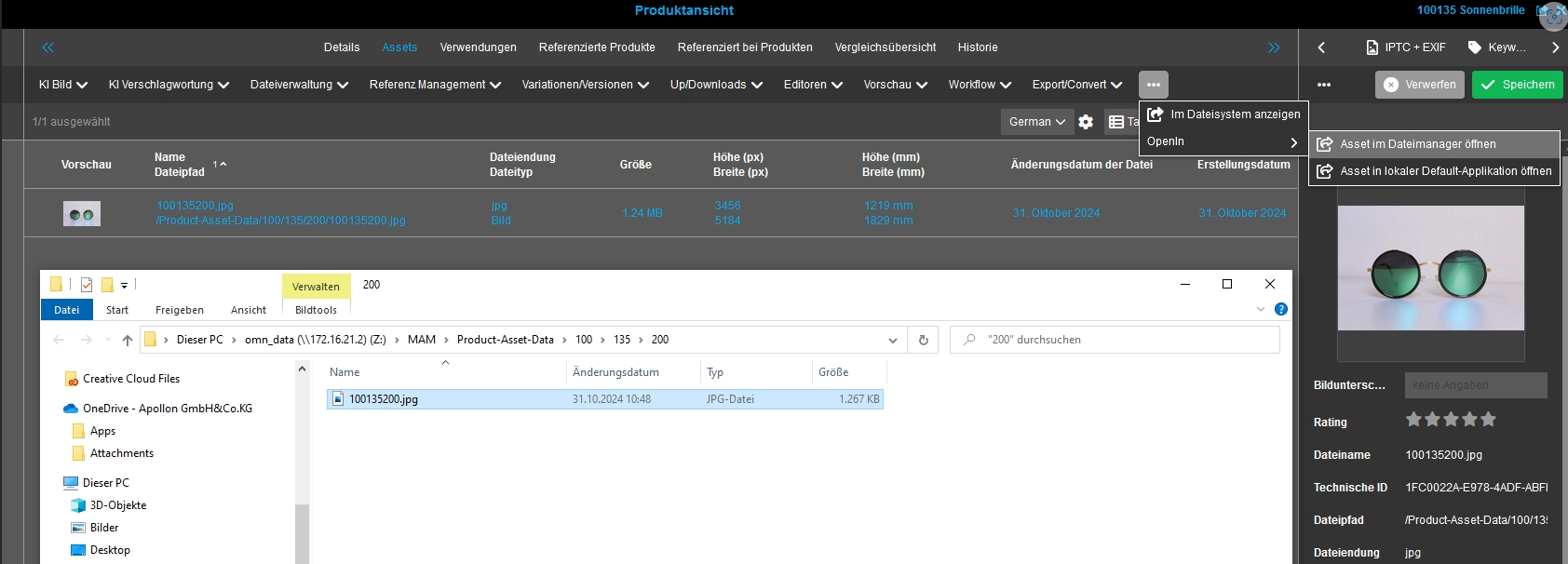Click the Explorer help question mark icon
The height and width of the screenshot is (564, 1568).
pyautogui.click(x=1281, y=309)
